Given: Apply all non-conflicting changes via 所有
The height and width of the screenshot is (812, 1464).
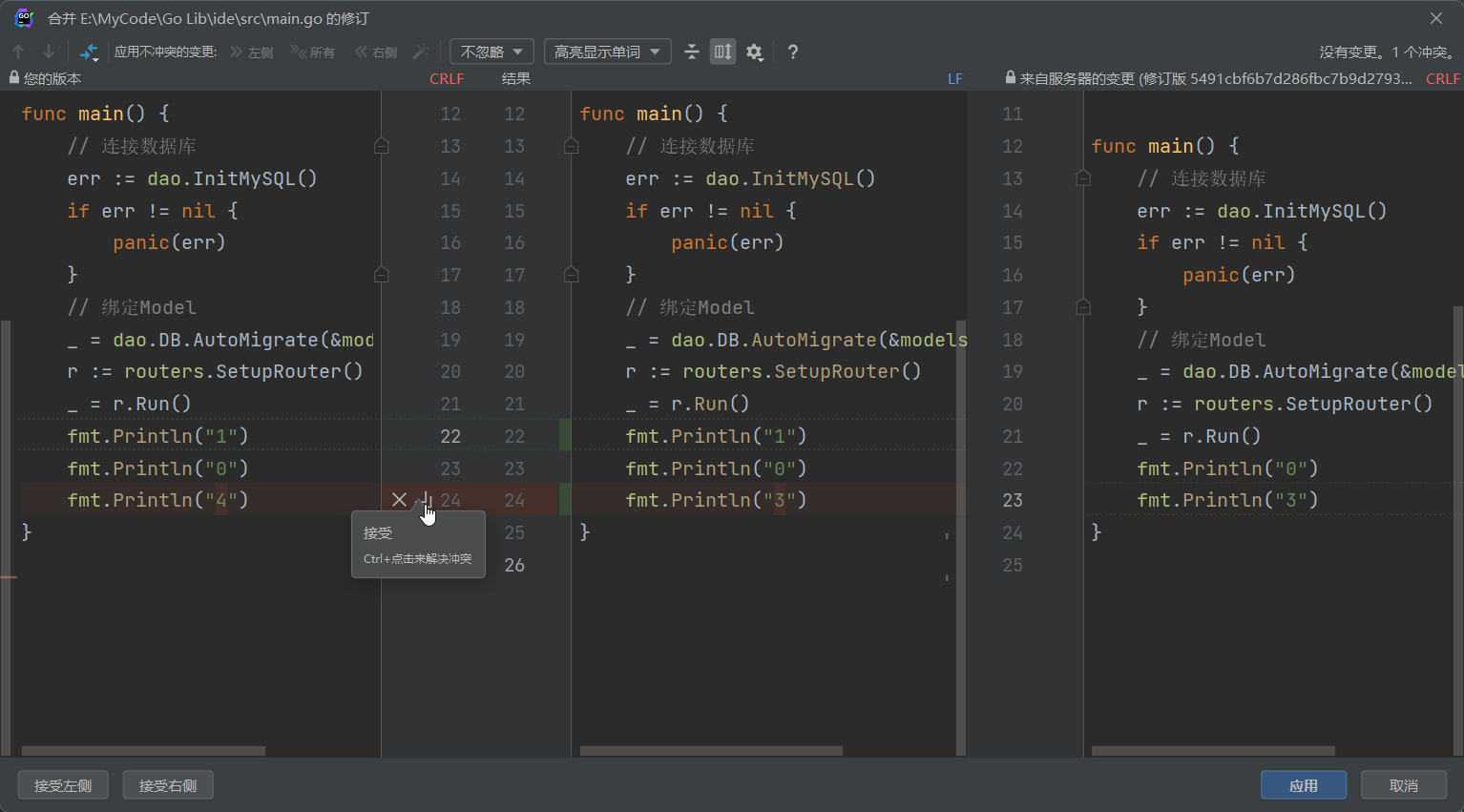Looking at the screenshot, I should pos(313,52).
